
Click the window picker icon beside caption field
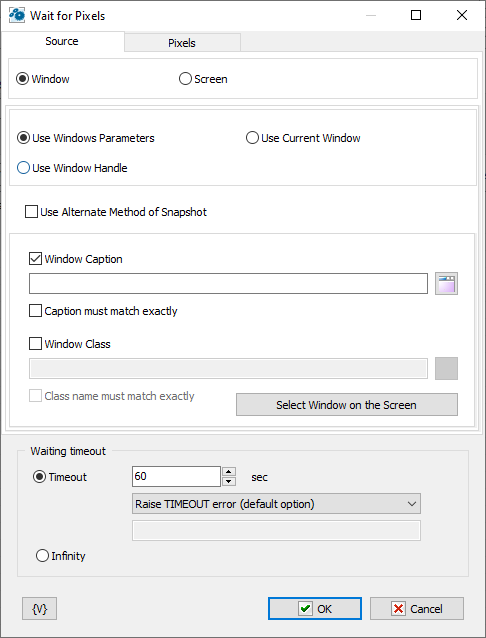coord(446,283)
